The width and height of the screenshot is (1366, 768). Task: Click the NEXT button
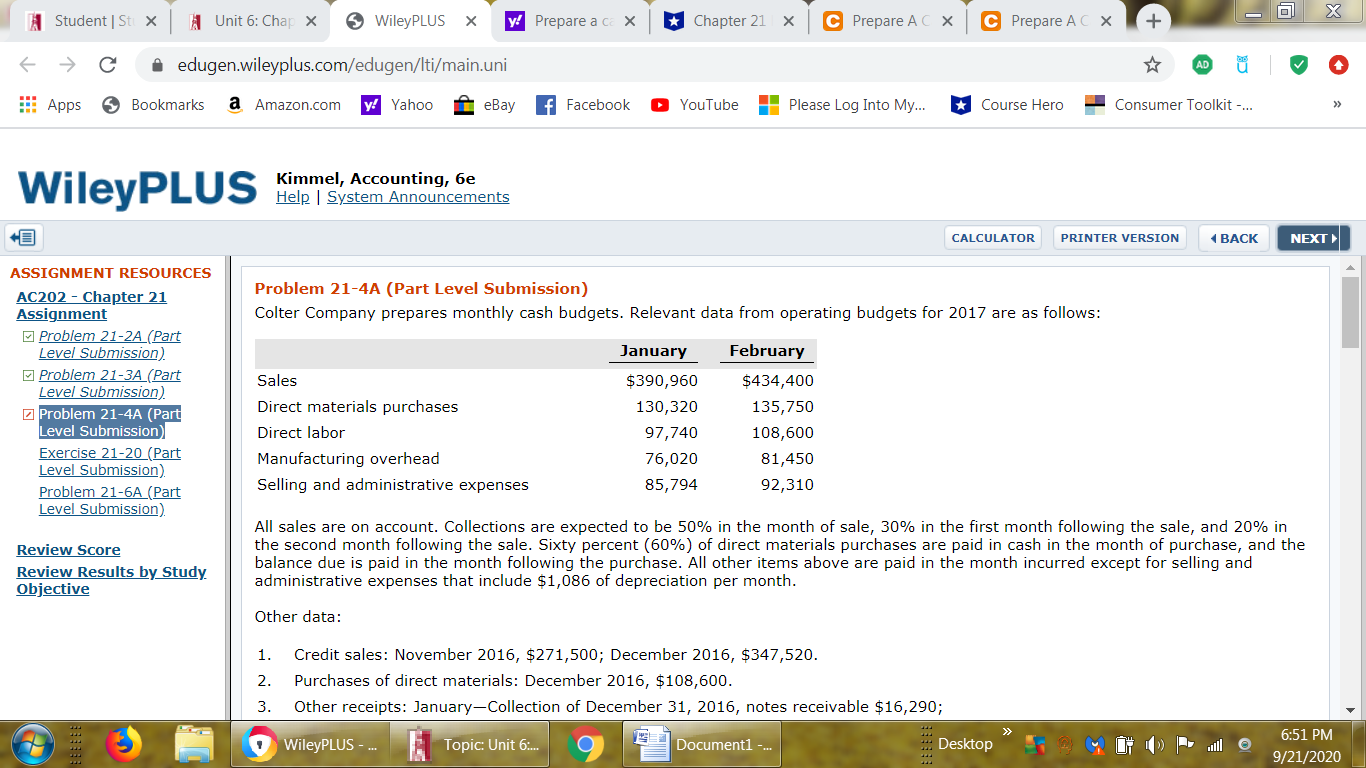(1312, 238)
